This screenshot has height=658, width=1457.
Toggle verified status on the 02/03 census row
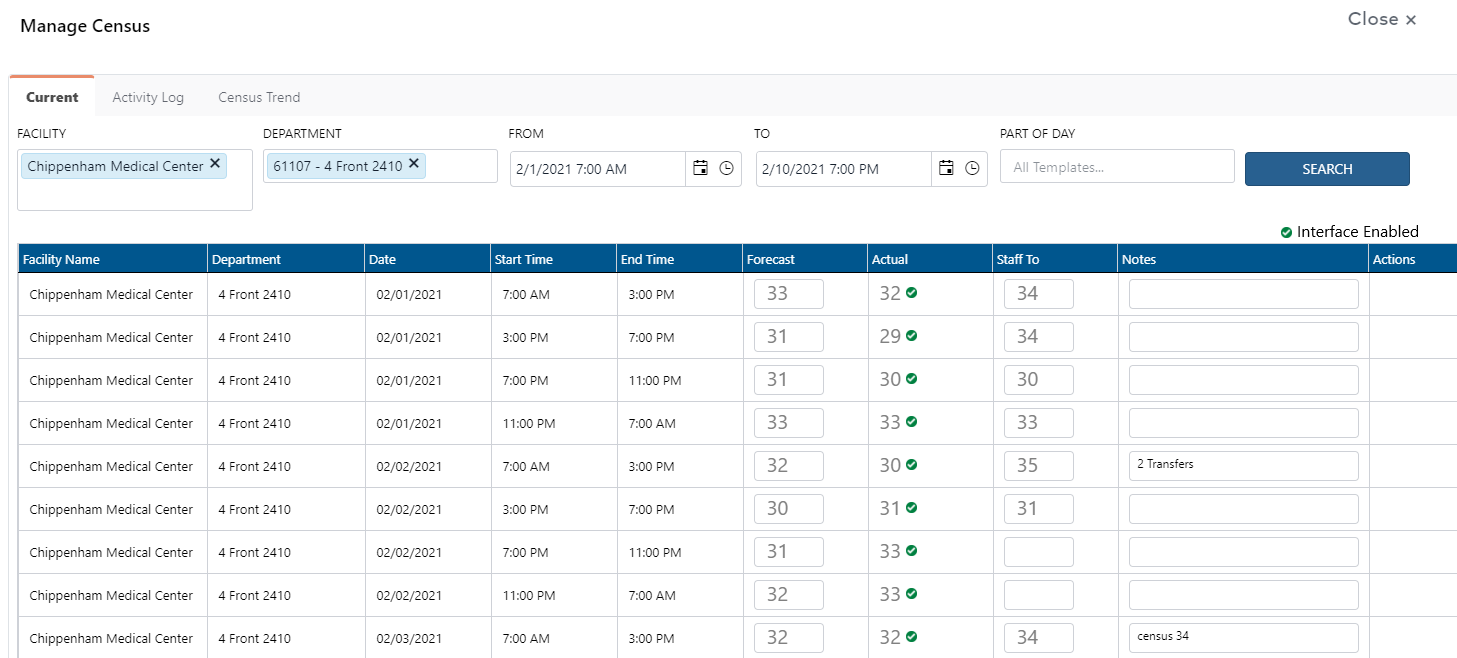point(910,637)
